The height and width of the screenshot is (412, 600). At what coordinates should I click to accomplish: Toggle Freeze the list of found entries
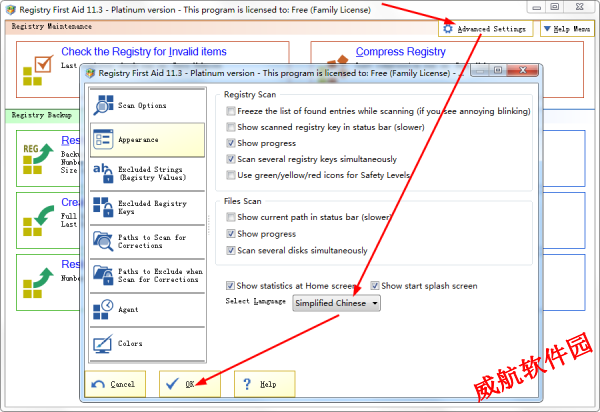coord(231,111)
